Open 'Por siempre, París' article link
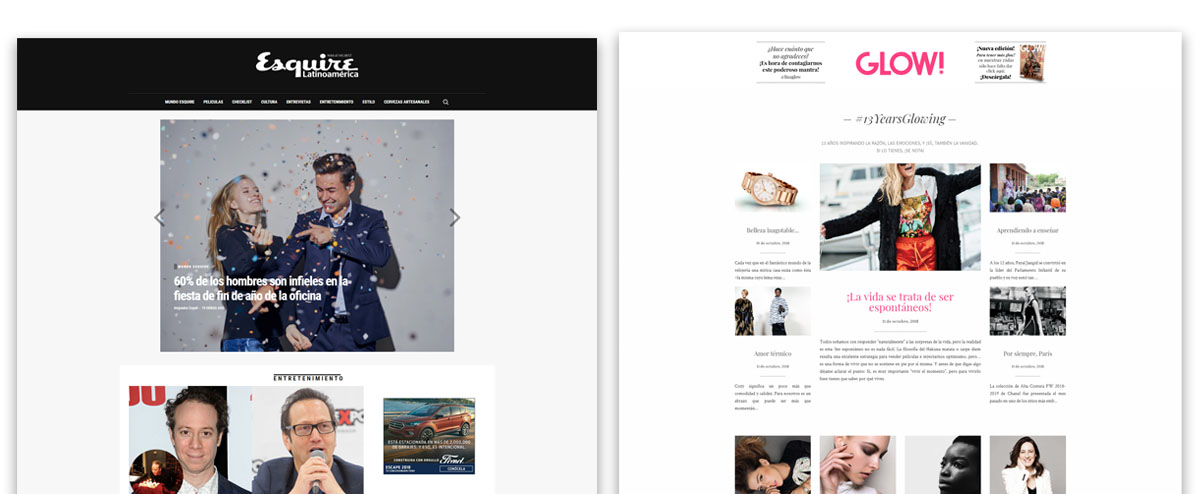1200x494 pixels. (x=1028, y=353)
